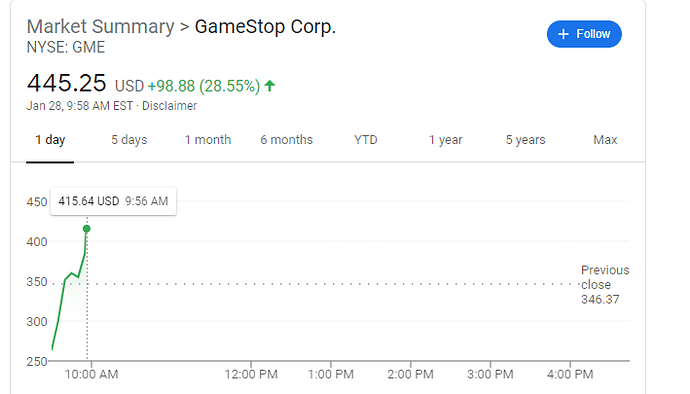Image resolution: width=690 pixels, height=394 pixels.
Task: Open the 1 month range tab
Action: click(208, 140)
